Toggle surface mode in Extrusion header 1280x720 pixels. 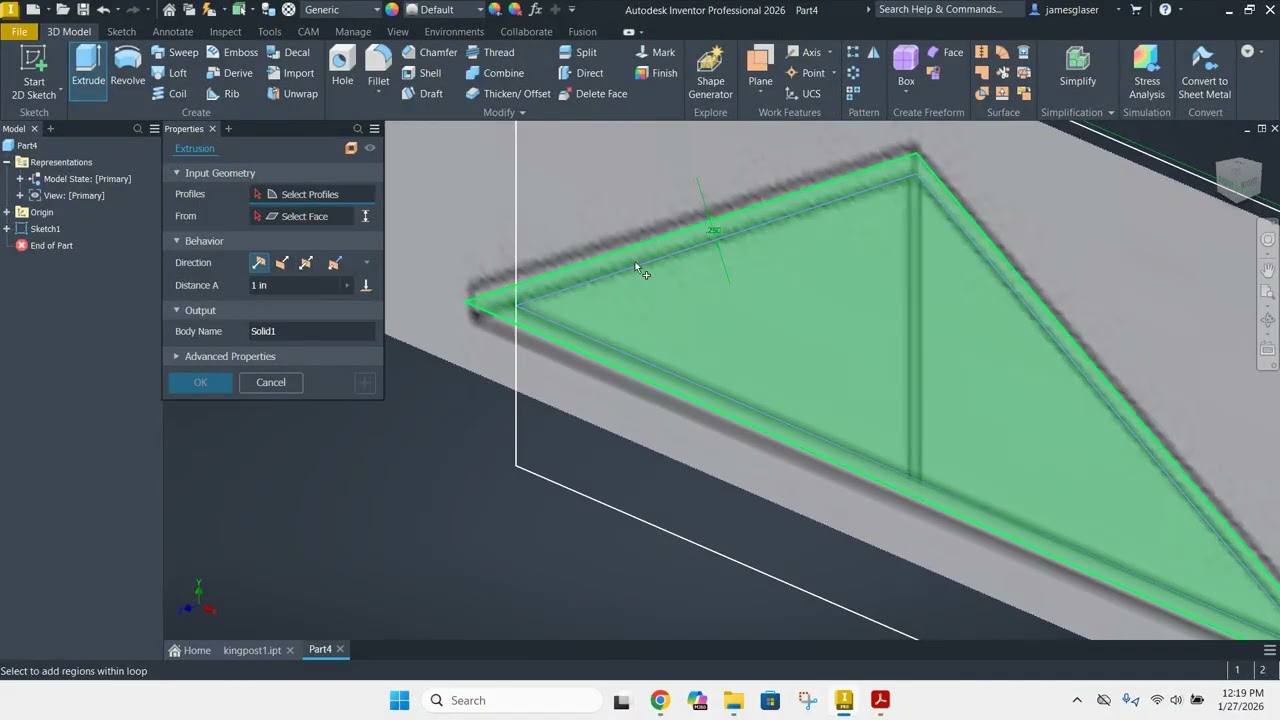tap(351, 148)
